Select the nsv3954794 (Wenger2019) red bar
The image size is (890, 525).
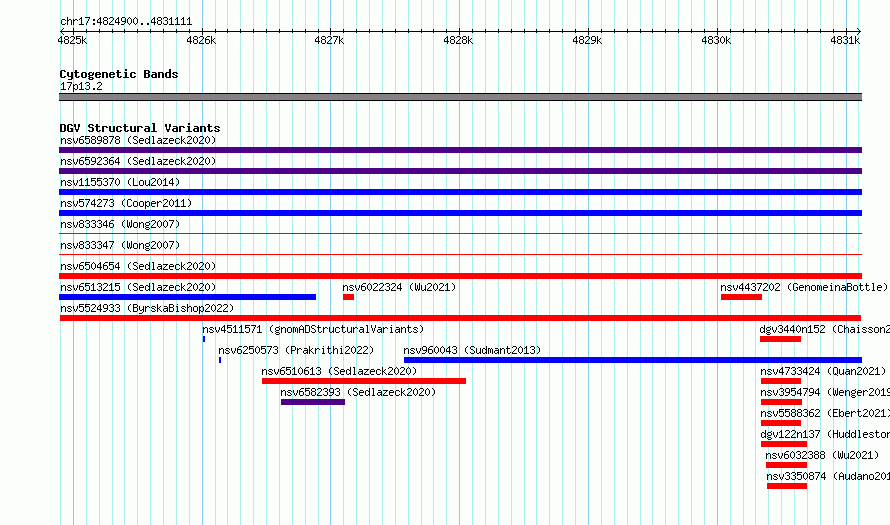click(782, 402)
